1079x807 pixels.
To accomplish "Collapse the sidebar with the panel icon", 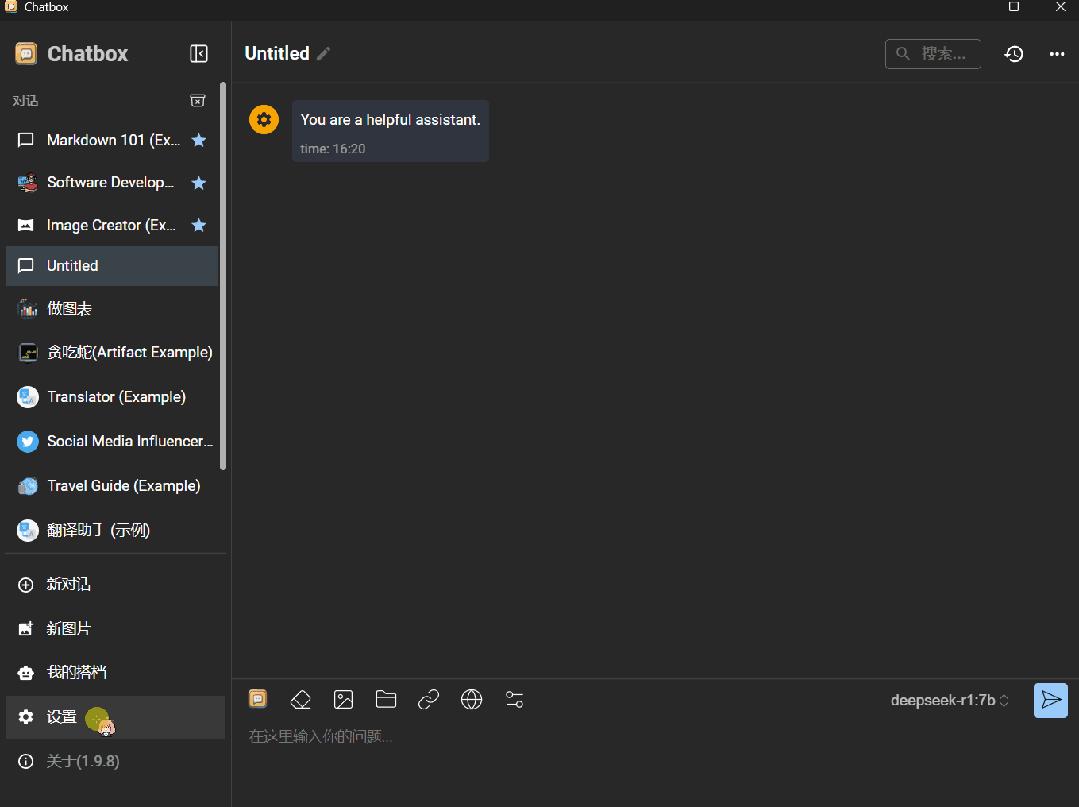I will click(199, 54).
